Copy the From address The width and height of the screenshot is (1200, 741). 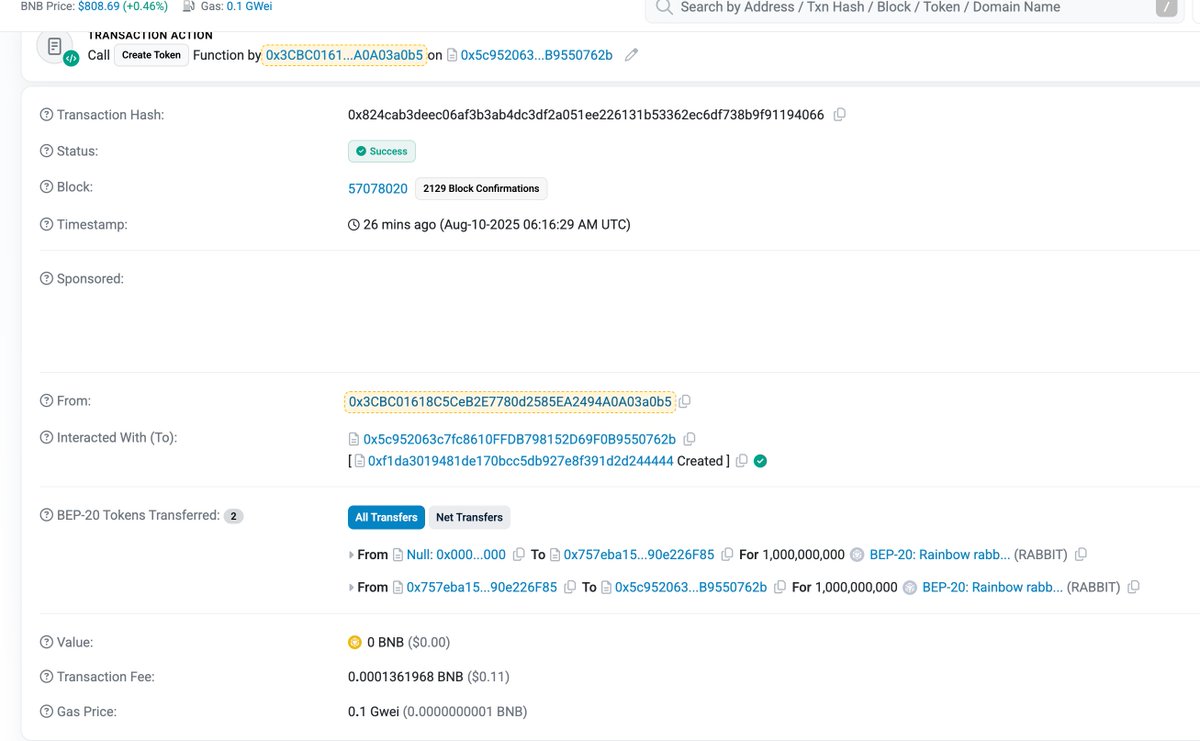[x=685, y=402]
